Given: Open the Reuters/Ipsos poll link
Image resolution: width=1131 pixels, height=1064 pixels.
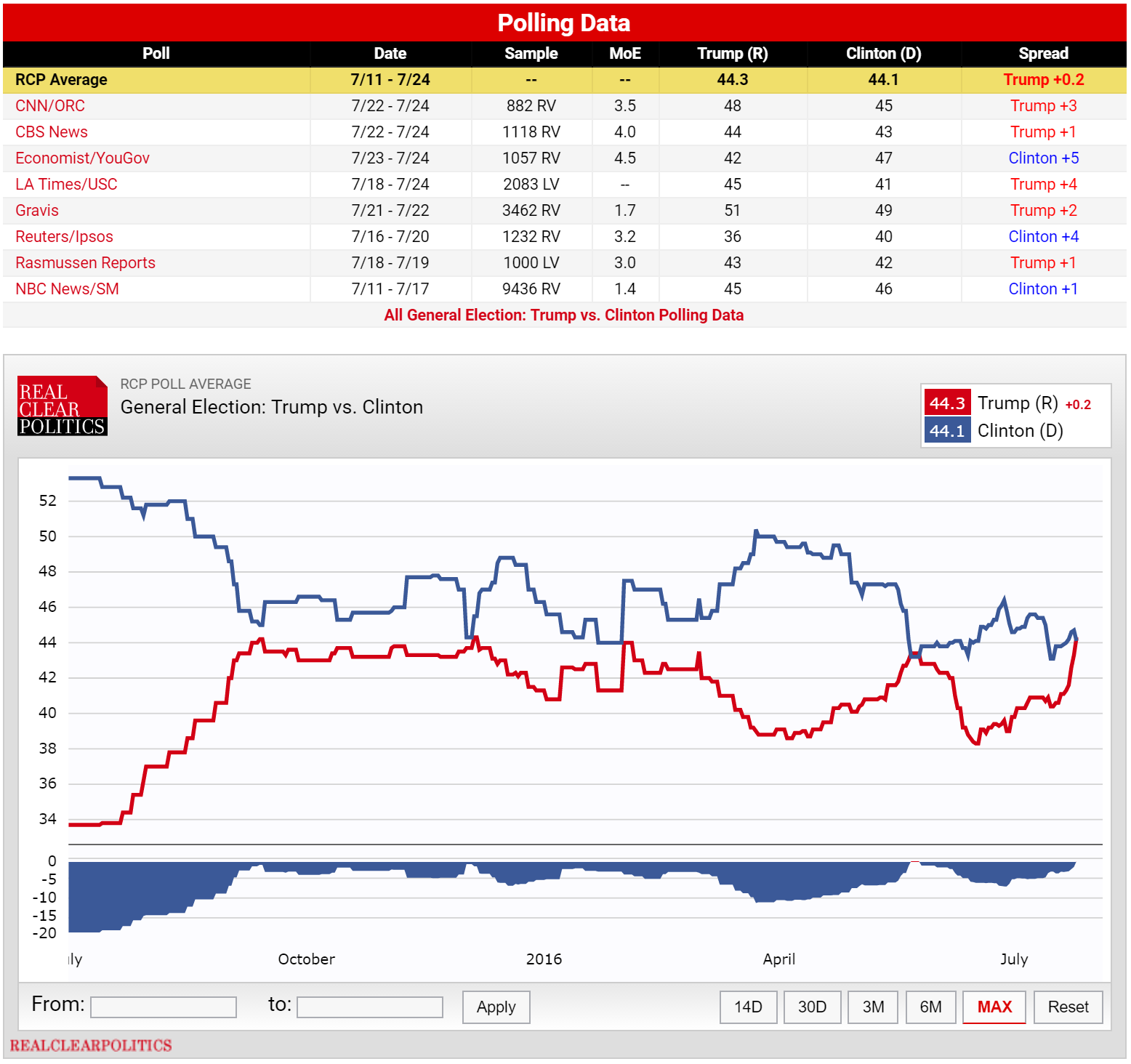Looking at the screenshot, I should [64, 237].
